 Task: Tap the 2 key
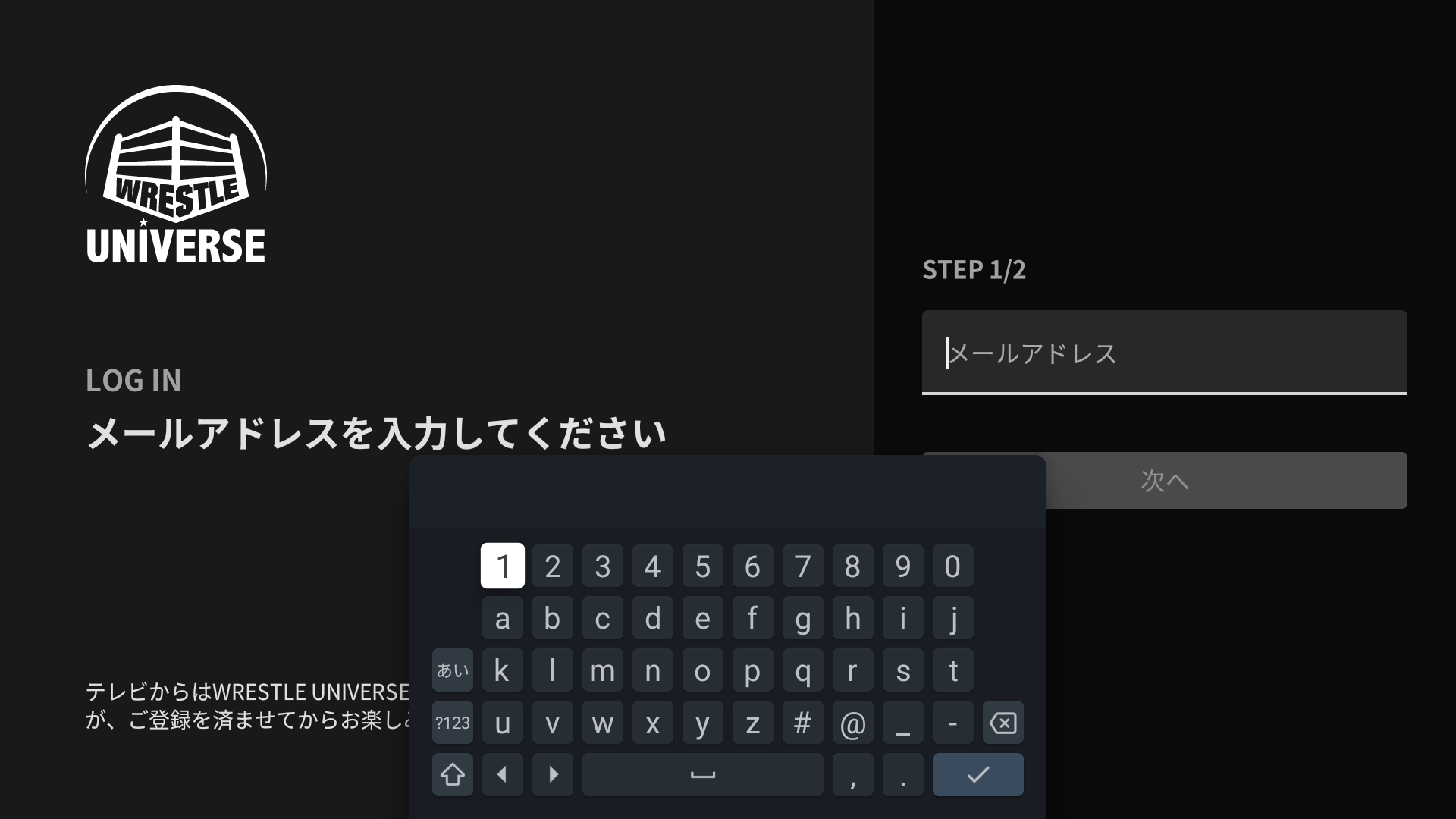point(552,566)
